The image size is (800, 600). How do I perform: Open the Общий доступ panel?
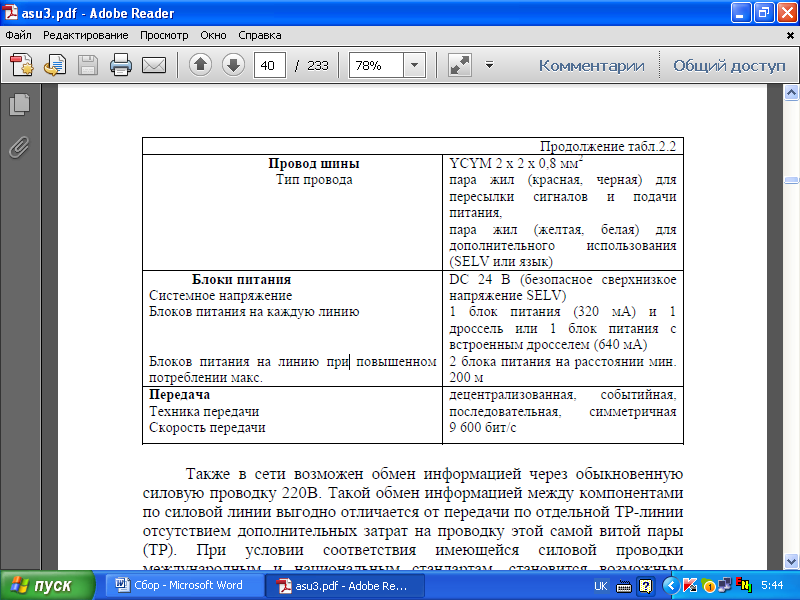[x=729, y=66]
